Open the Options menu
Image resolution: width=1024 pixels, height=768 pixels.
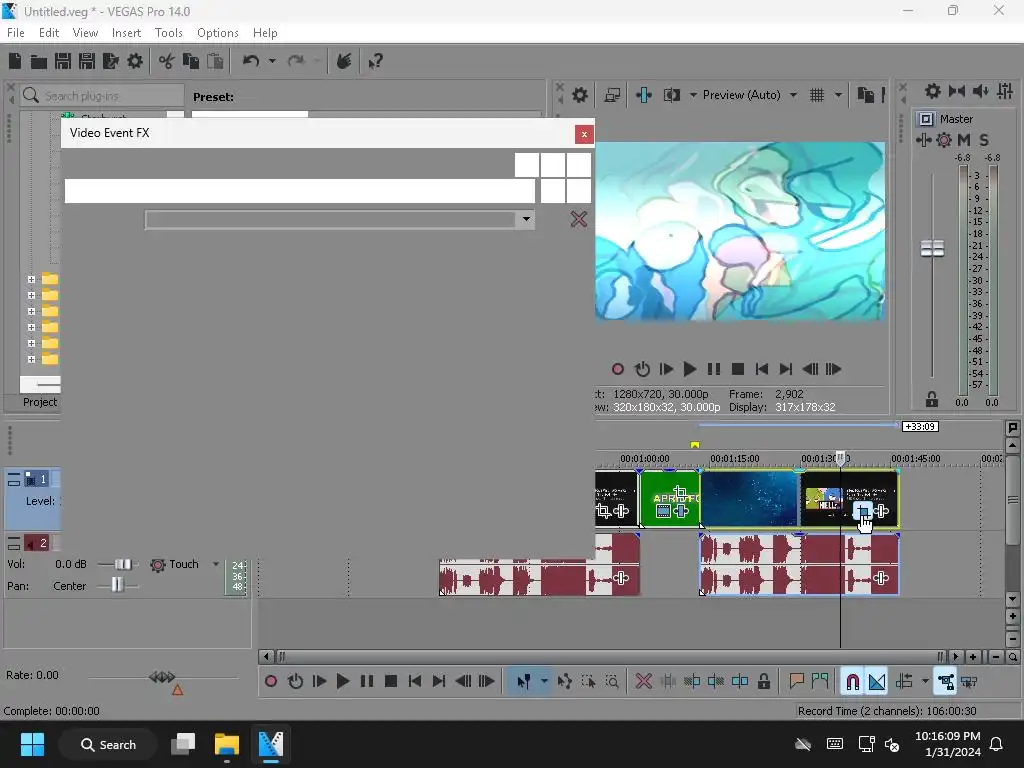point(217,33)
